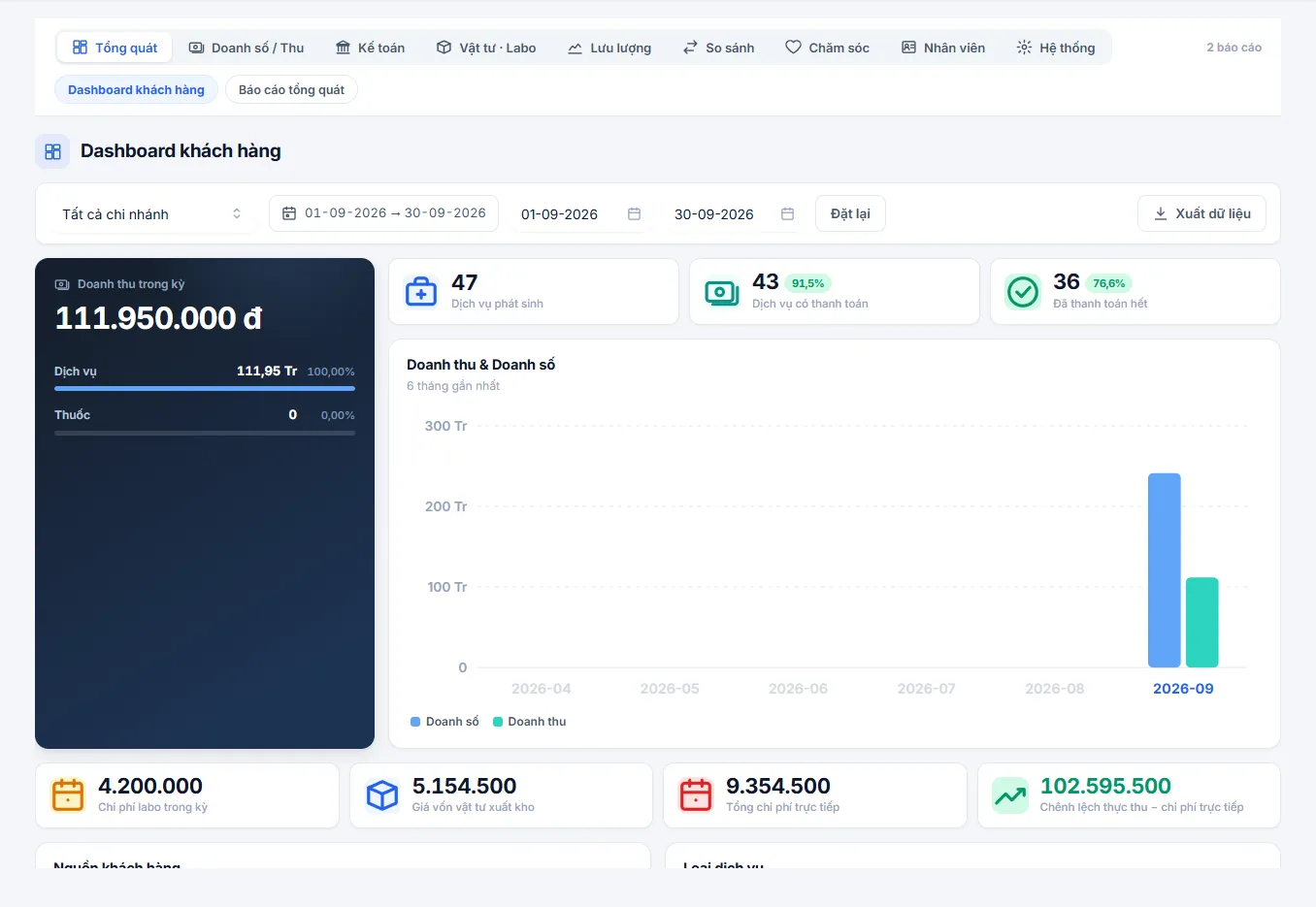Viewport: 1316px width, 907px height.
Task: Click blue cube icon for Giá vốn vật tư
Action: (x=382, y=795)
